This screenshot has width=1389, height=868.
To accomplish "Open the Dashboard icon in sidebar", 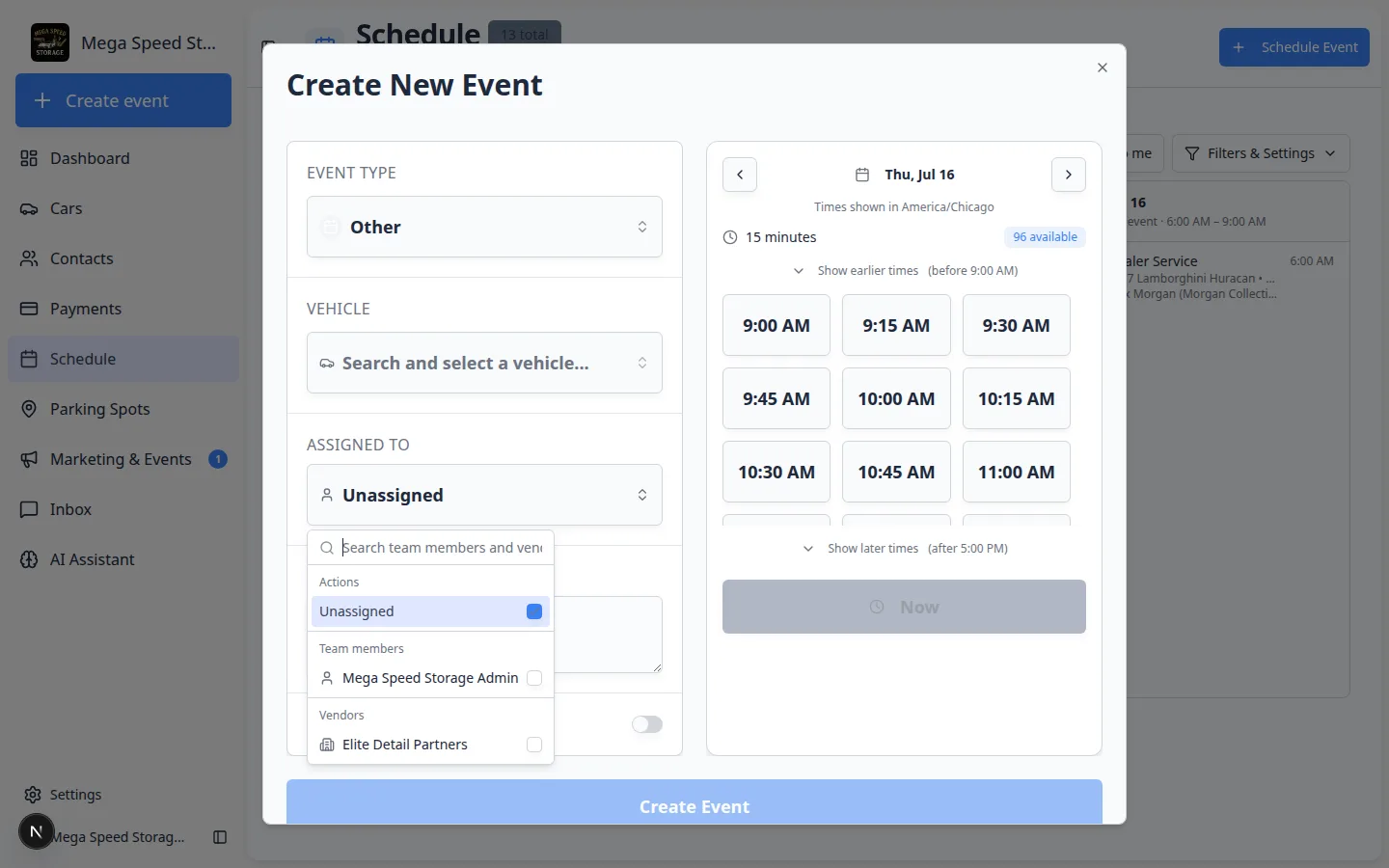I will 30,158.
